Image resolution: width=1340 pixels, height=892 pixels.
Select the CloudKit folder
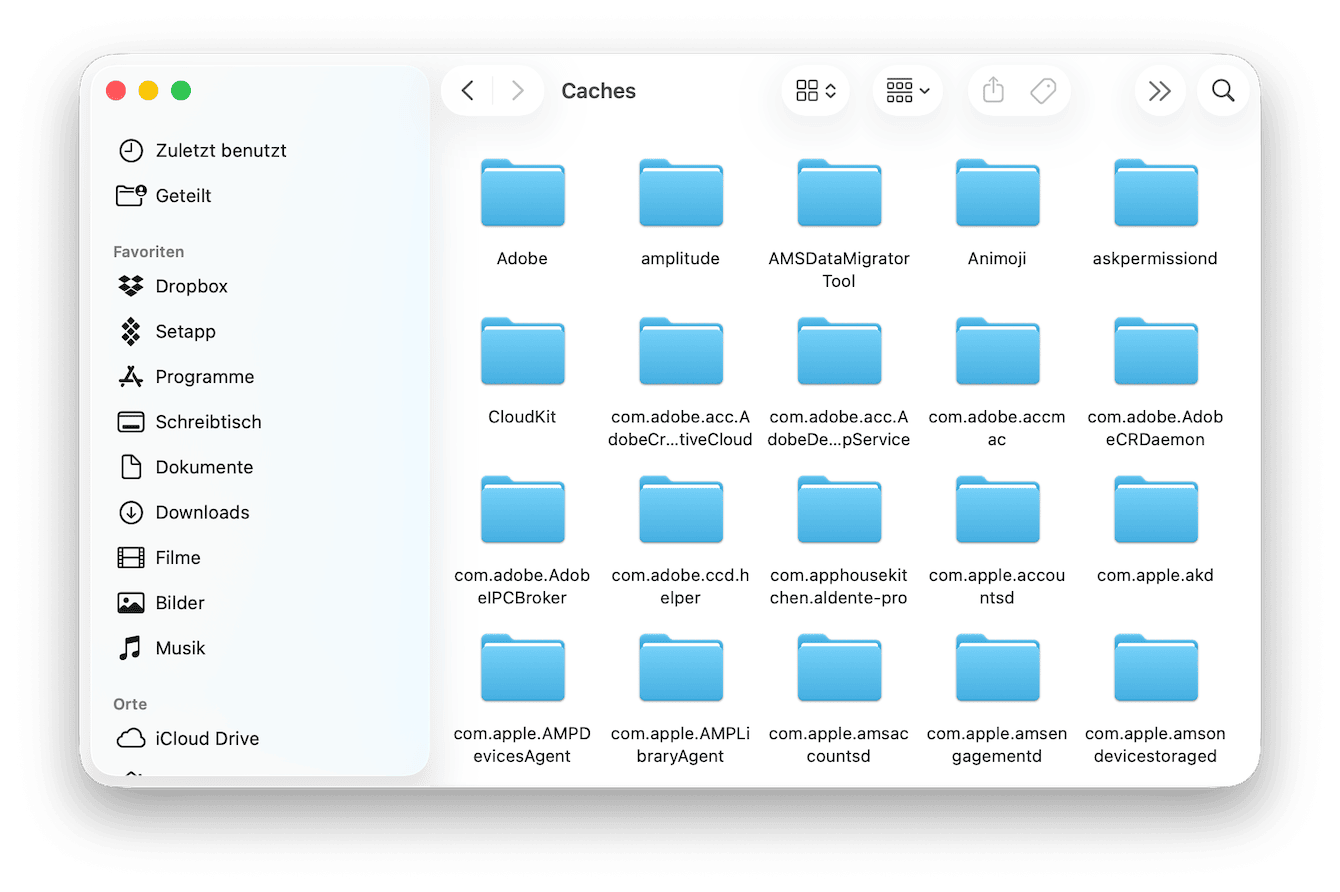pos(522,352)
